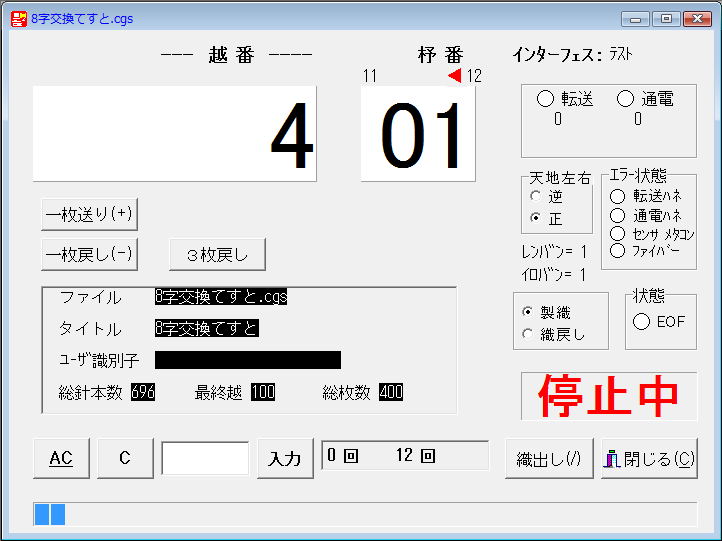Choose the 製織 weaving mode

(528, 312)
